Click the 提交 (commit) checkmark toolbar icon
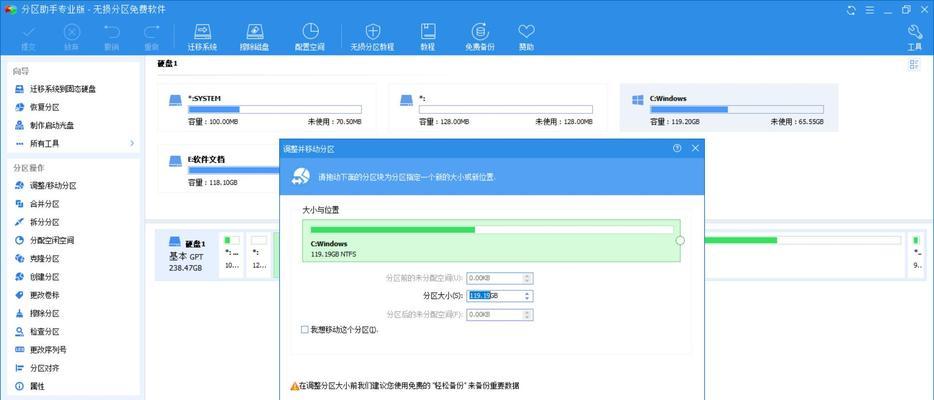934x400 pixels. pyautogui.click(x=27, y=37)
